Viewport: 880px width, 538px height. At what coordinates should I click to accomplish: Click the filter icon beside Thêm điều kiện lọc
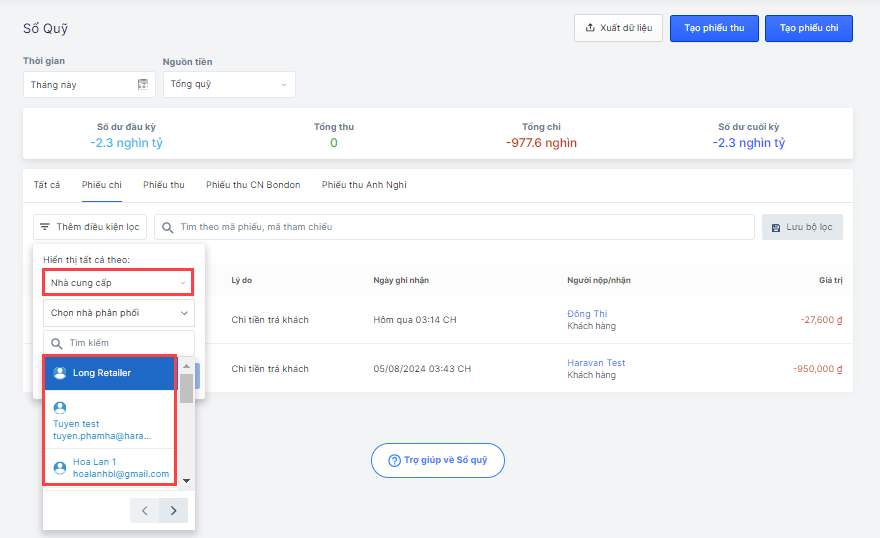pyautogui.click(x=45, y=228)
